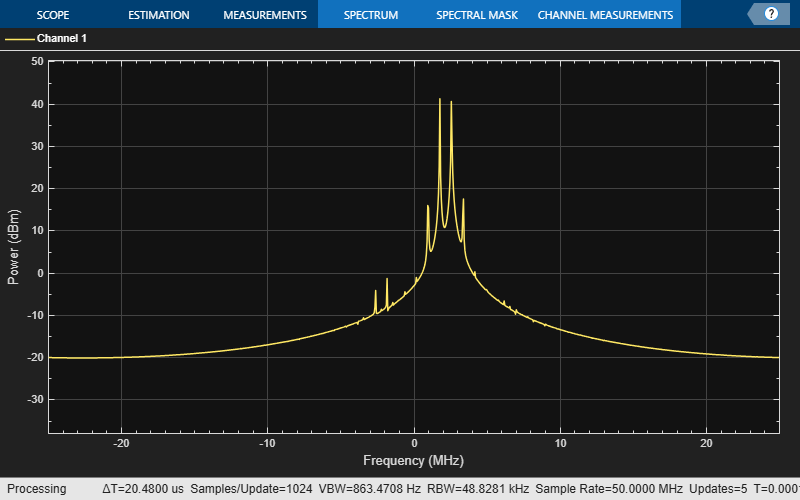Open the Estimation tab
The height and width of the screenshot is (500, 800).
[158, 15]
